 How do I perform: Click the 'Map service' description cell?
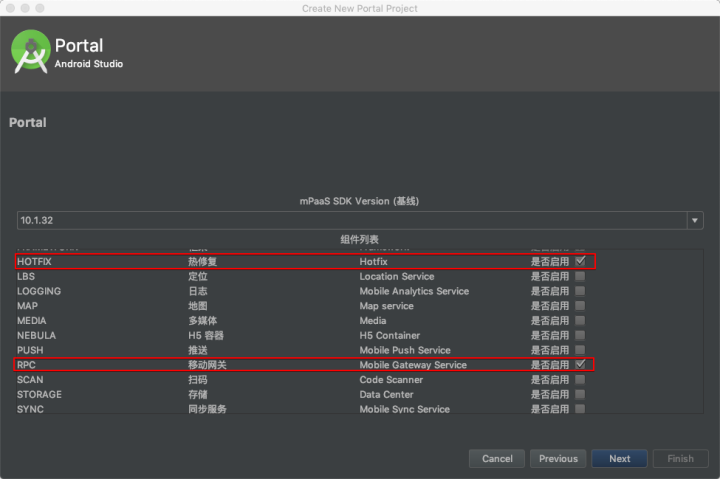coord(386,306)
